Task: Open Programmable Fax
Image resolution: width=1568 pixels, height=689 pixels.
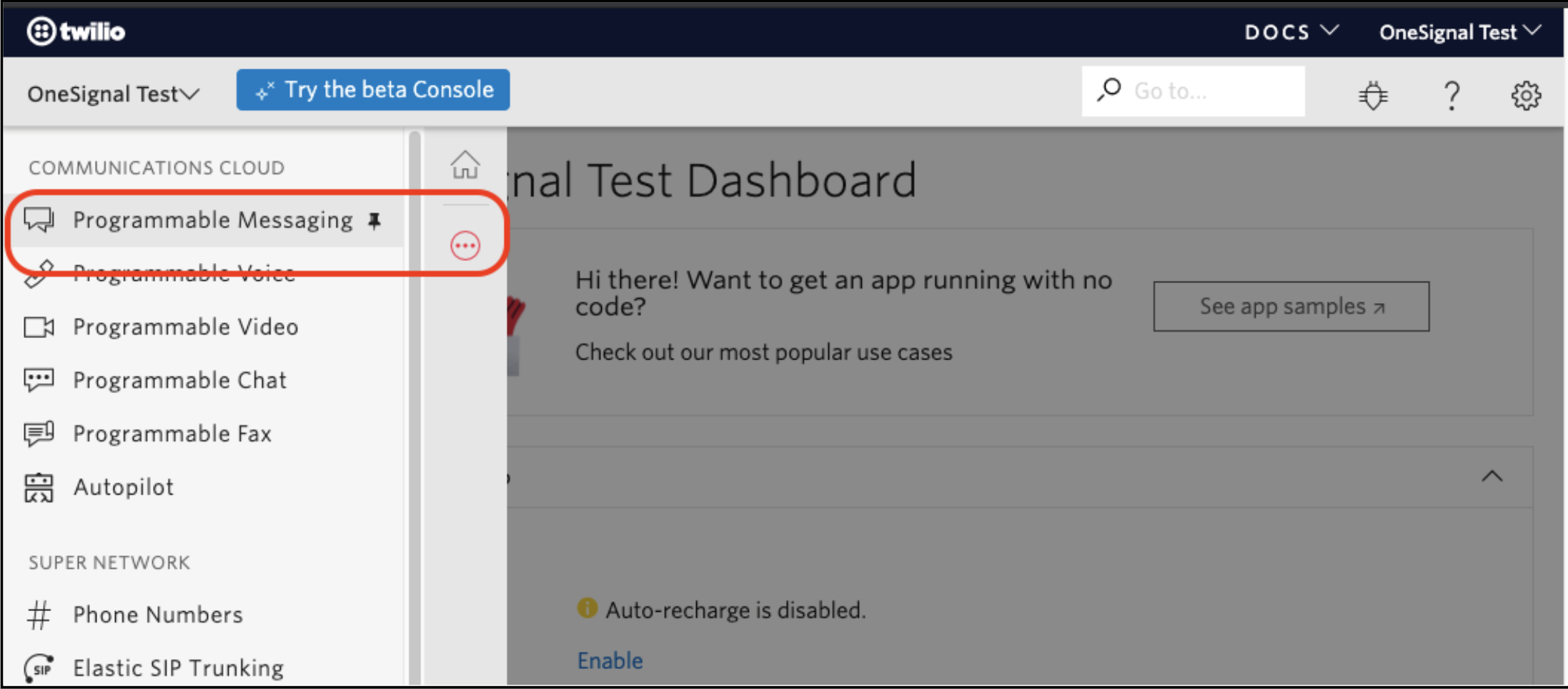Action: tap(172, 434)
